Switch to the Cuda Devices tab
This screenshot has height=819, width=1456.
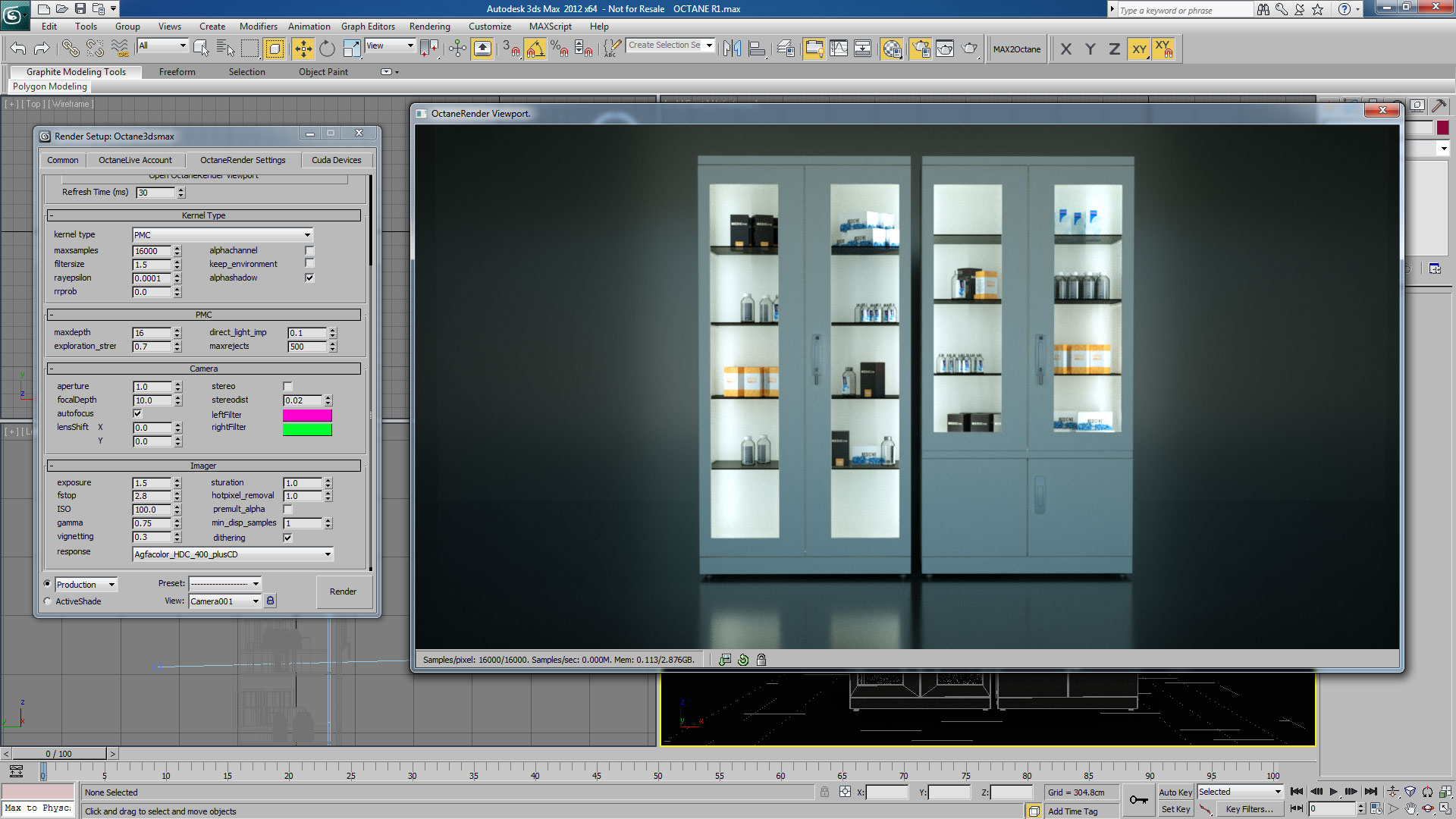(x=336, y=160)
